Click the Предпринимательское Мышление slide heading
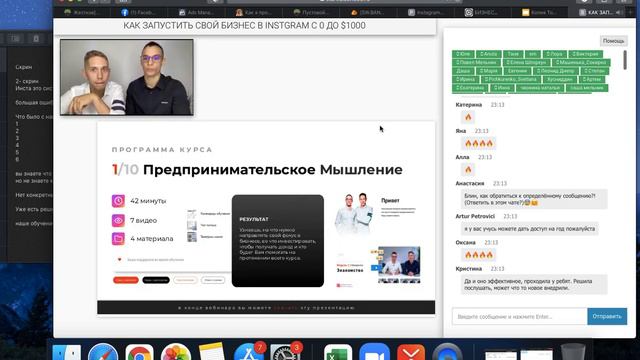 [x=273, y=169]
